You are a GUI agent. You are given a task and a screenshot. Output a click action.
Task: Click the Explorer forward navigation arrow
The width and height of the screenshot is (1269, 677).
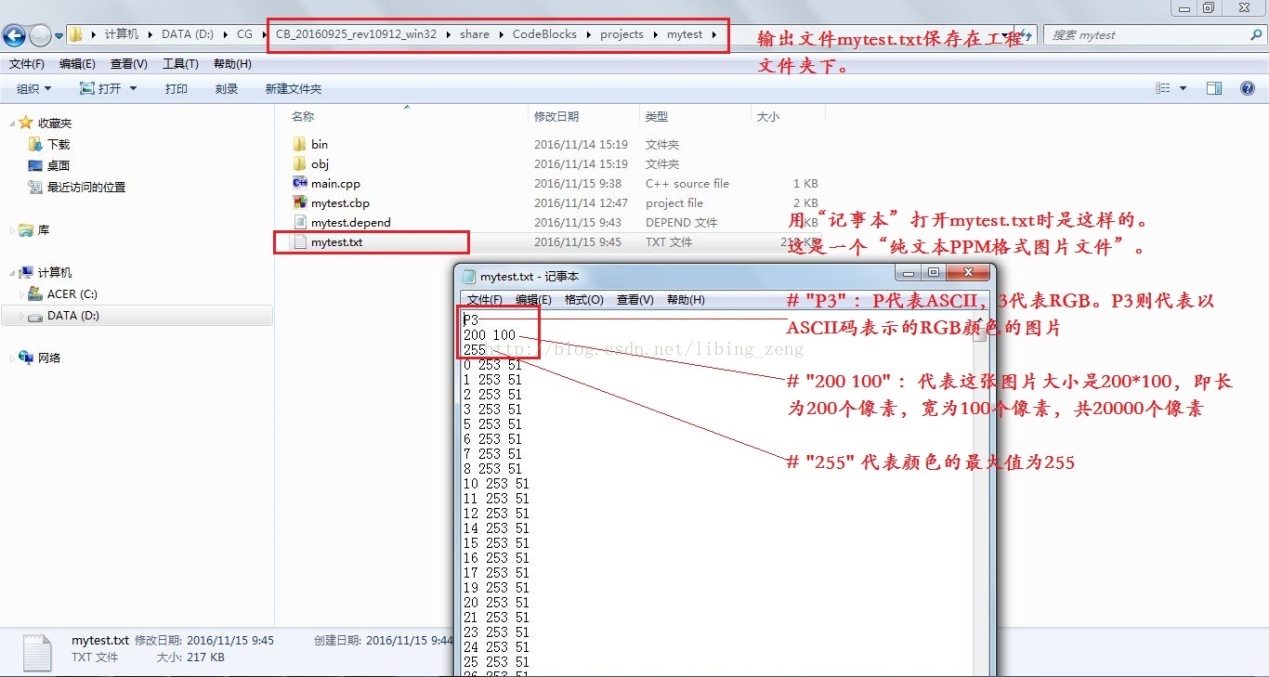[x=40, y=36]
